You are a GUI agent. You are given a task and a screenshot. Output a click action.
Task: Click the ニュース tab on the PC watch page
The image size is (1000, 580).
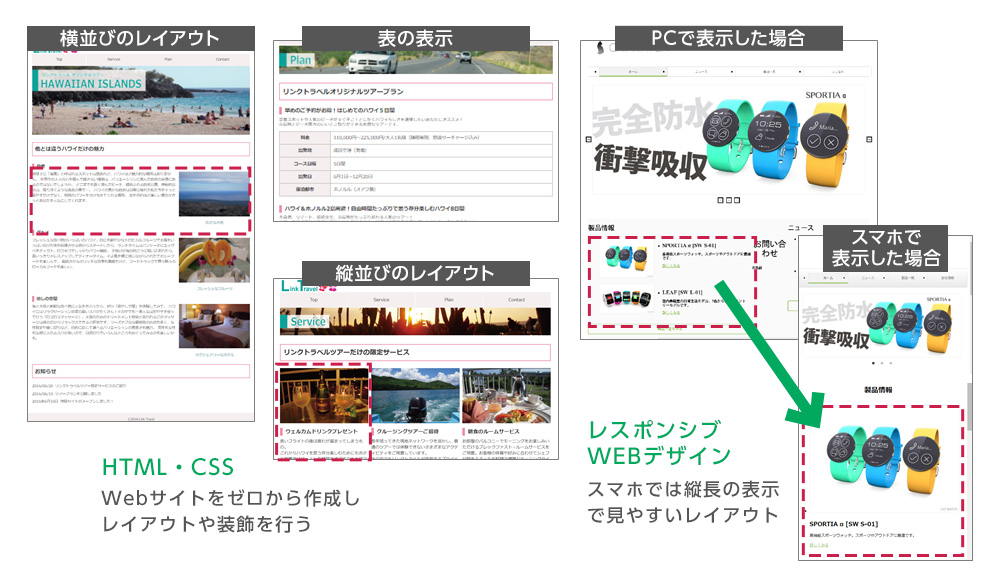pos(701,71)
